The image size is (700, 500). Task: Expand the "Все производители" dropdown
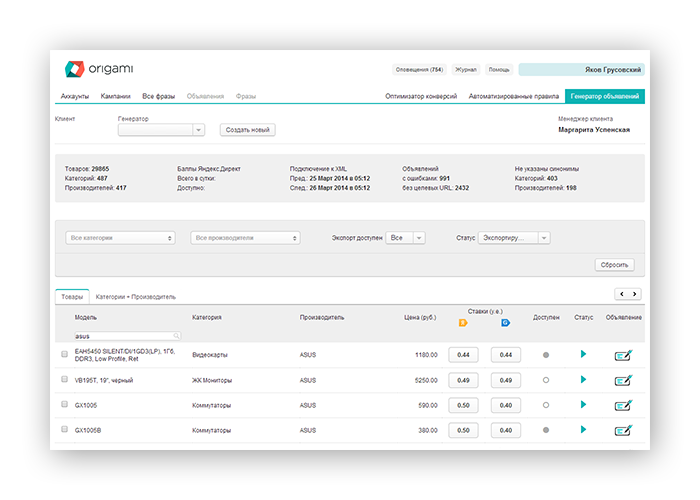coord(245,238)
